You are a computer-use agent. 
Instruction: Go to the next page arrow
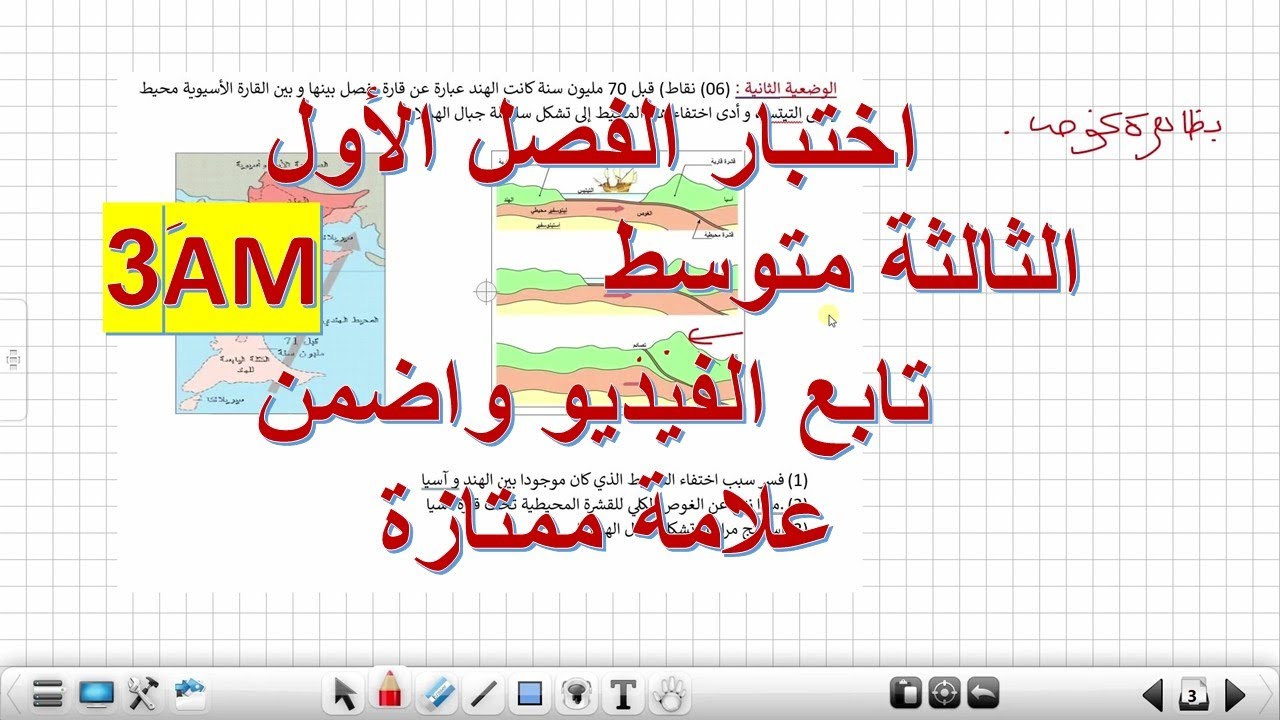[x=1235, y=693]
